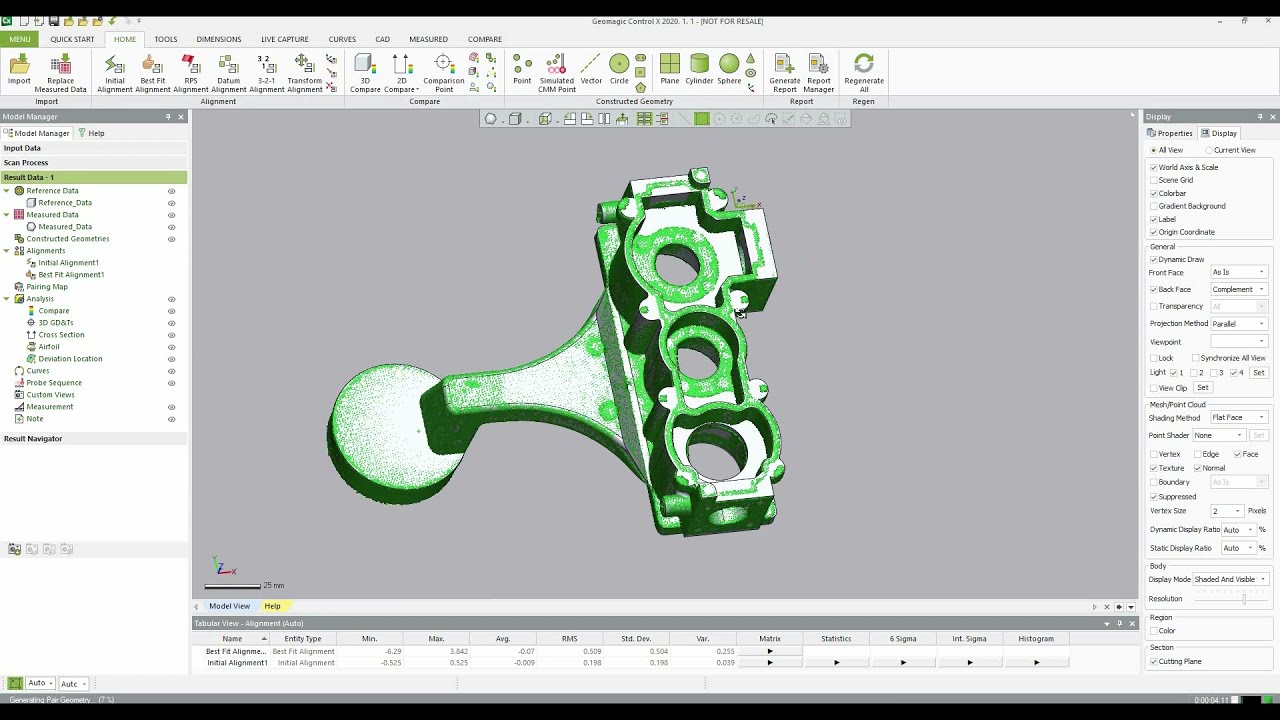Start RPS Alignment tool

(x=190, y=73)
